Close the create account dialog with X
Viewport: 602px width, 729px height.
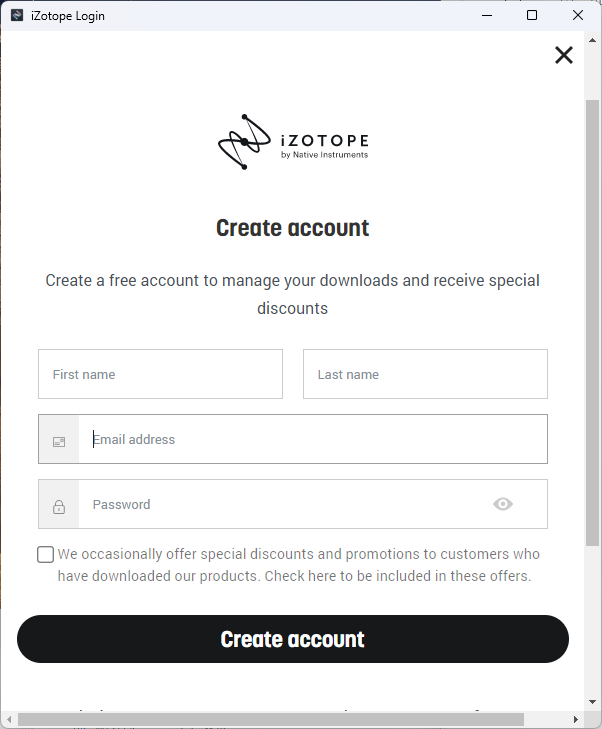[564, 55]
